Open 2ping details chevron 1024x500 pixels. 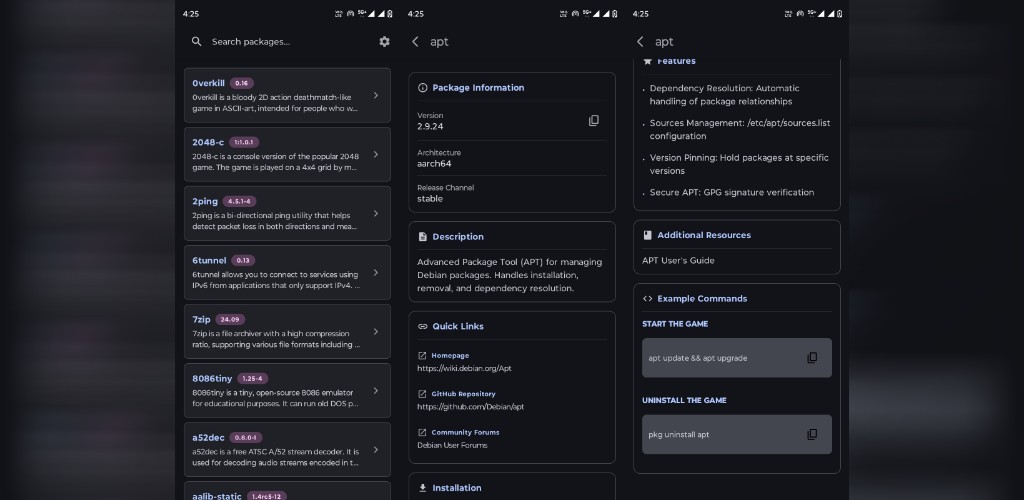376,213
